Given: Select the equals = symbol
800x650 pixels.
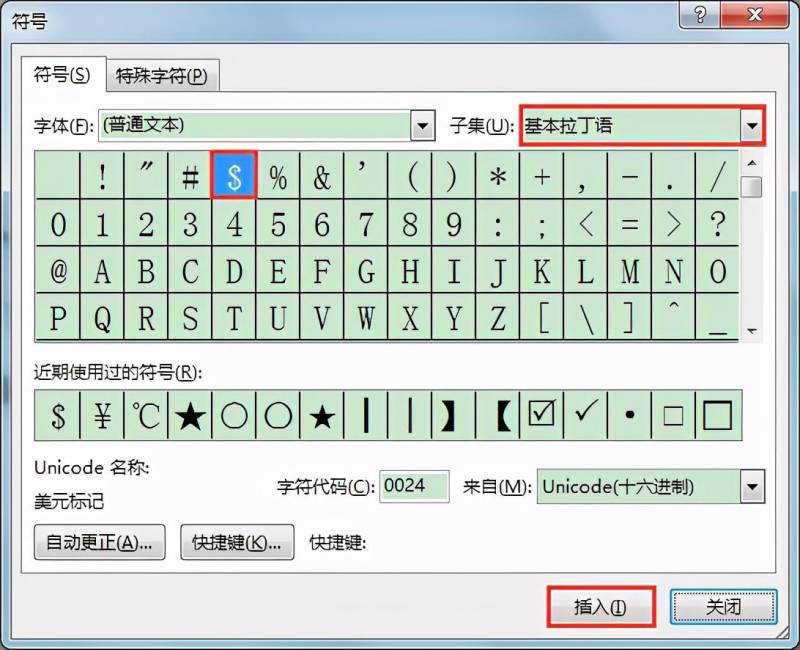Looking at the screenshot, I should coord(630,223).
